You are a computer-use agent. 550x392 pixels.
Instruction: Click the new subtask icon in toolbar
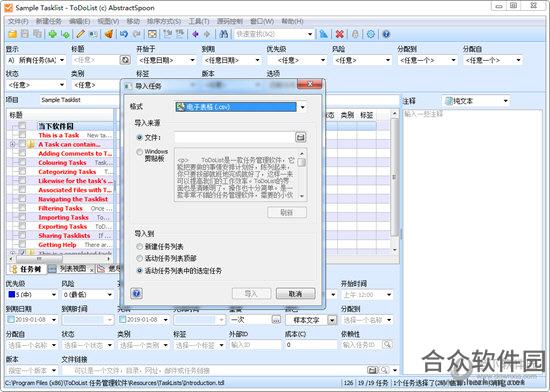tap(66, 34)
